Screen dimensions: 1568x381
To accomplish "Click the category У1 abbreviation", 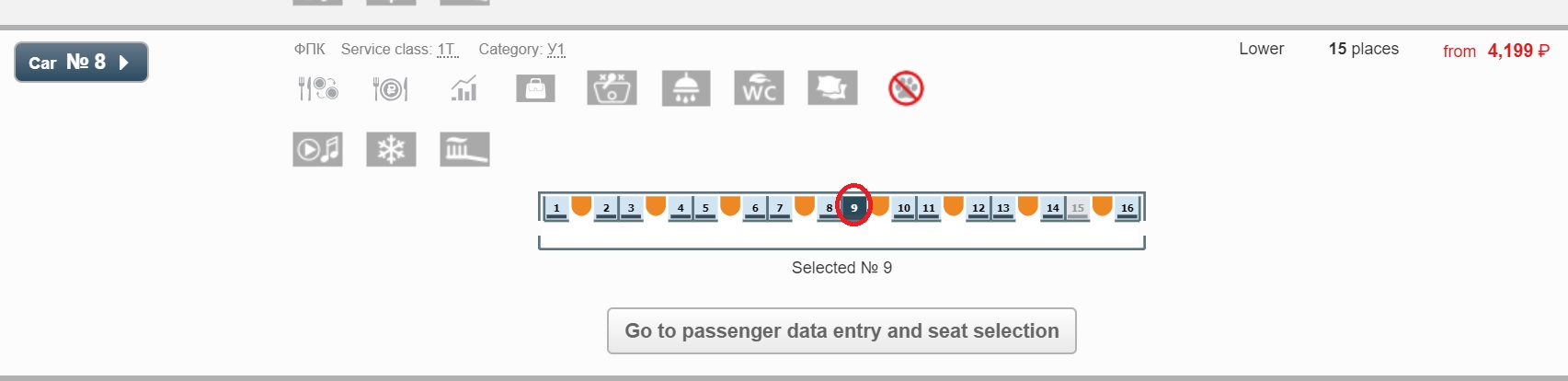I will point(556,50).
